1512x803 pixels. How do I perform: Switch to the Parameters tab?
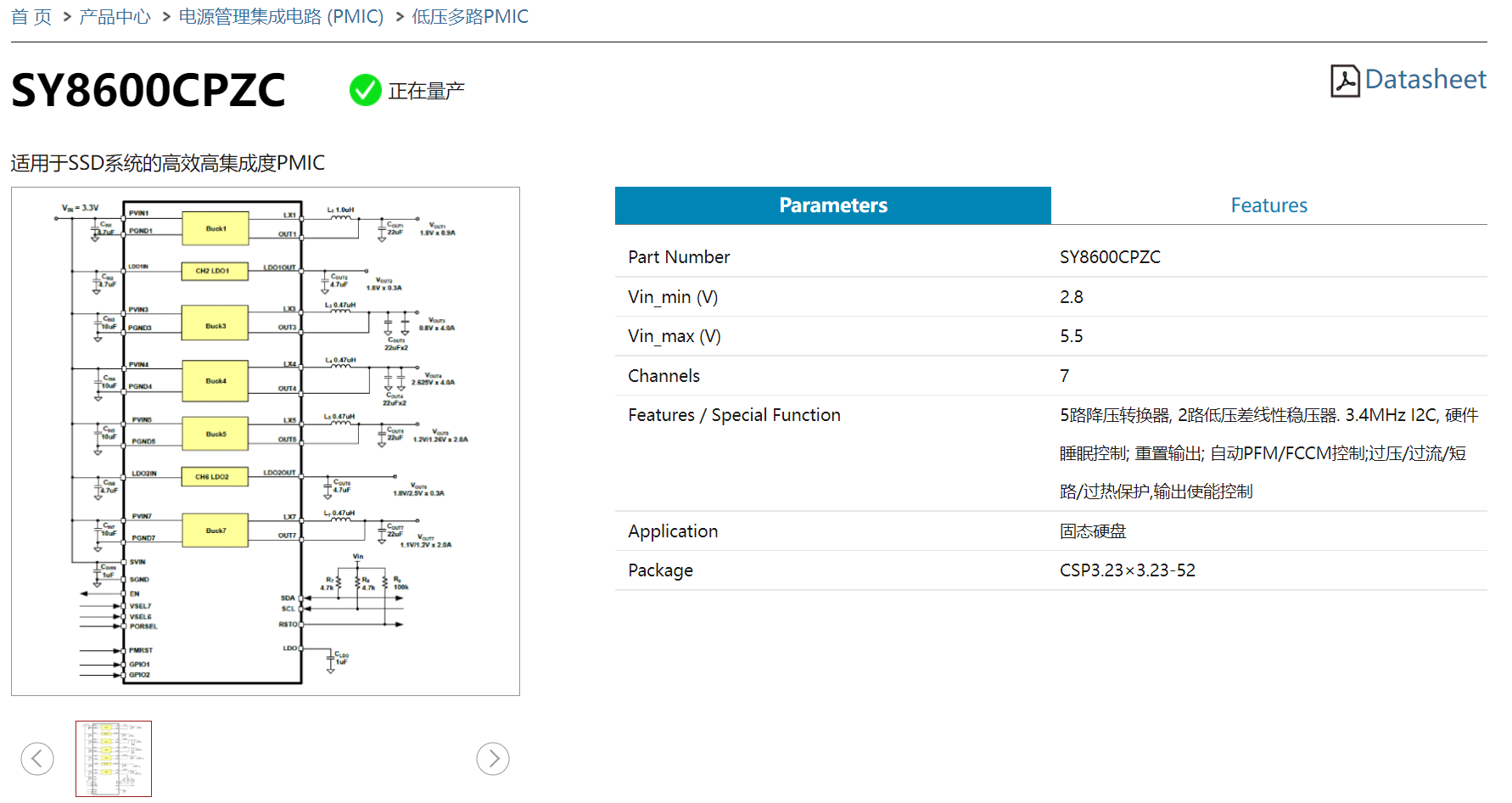(833, 205)
